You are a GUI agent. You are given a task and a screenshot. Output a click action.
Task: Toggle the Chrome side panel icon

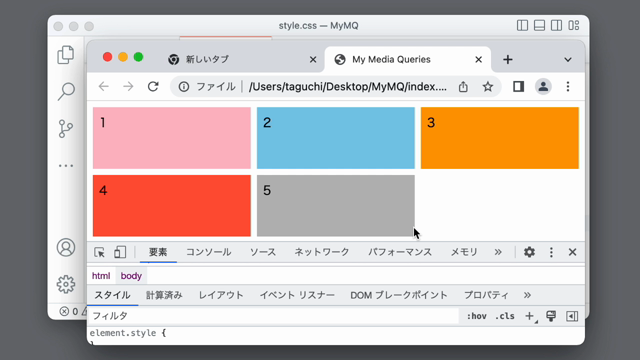(x=518, y=87)
